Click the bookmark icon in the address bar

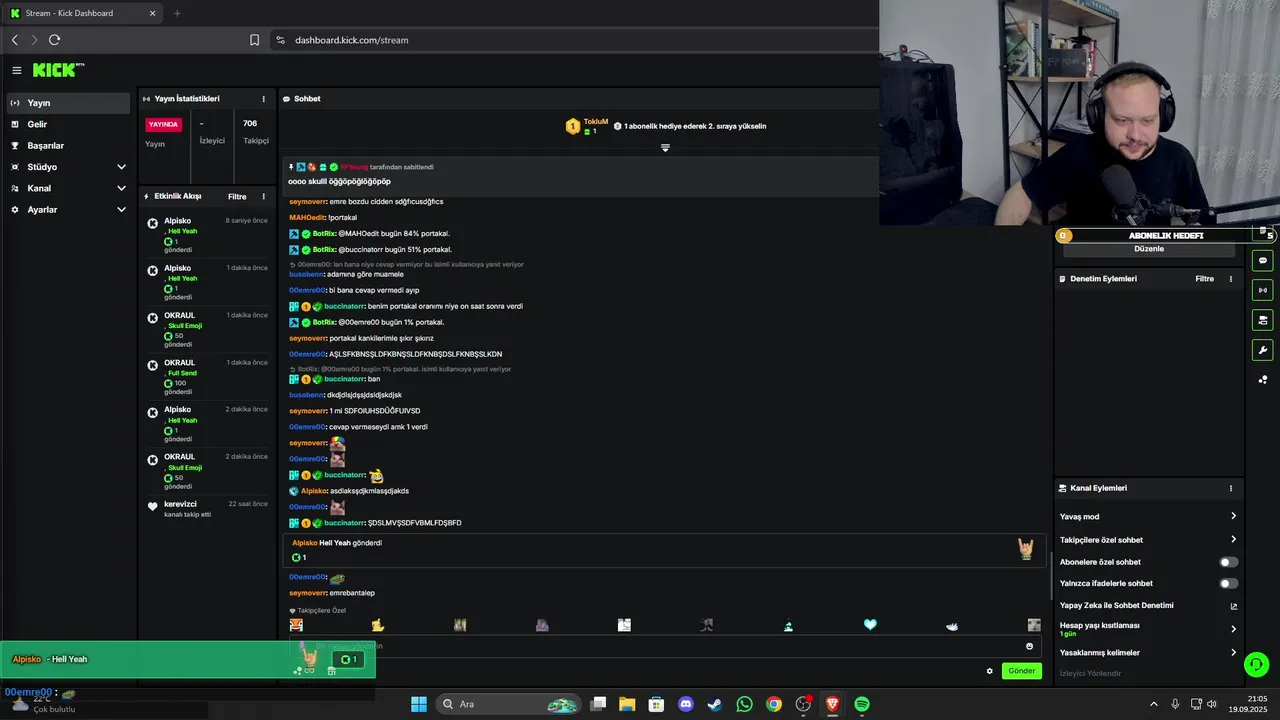[x=254, y=40]
